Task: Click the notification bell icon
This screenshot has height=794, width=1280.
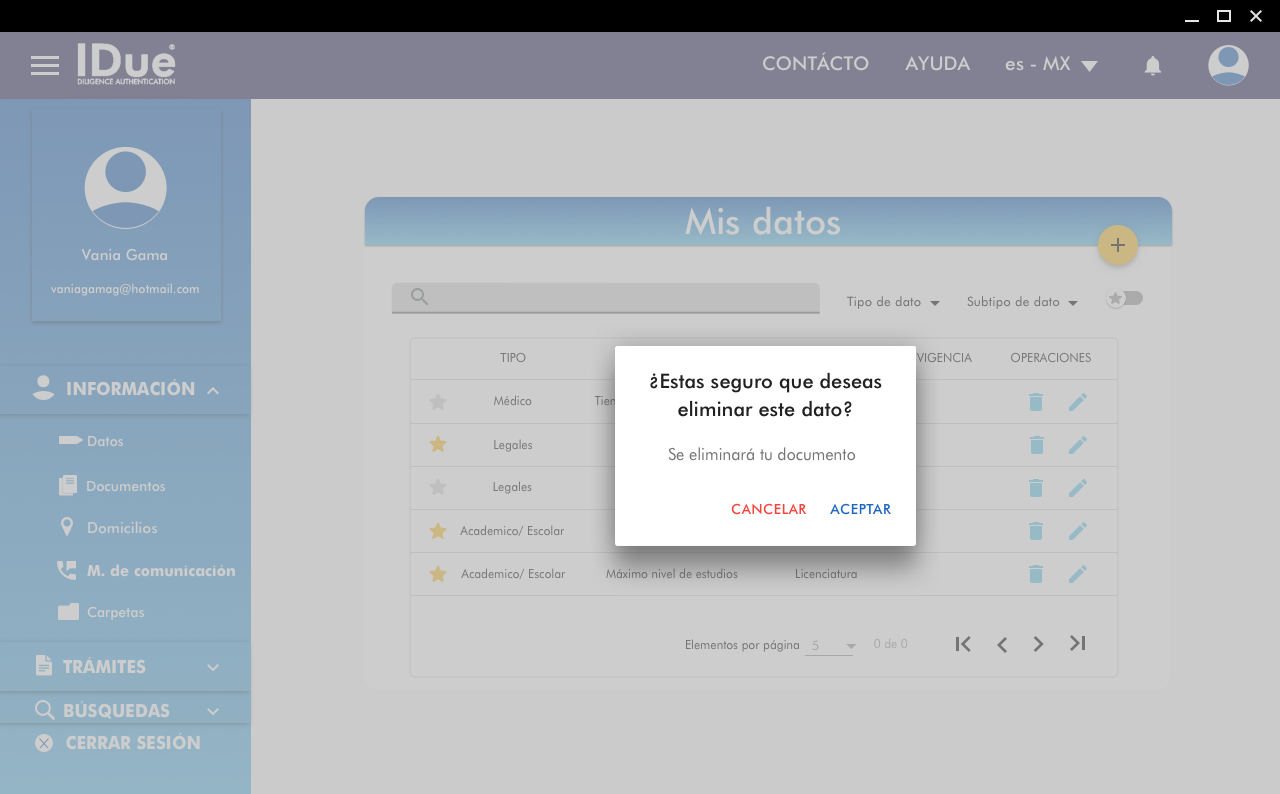Action: coord(1152,66)
